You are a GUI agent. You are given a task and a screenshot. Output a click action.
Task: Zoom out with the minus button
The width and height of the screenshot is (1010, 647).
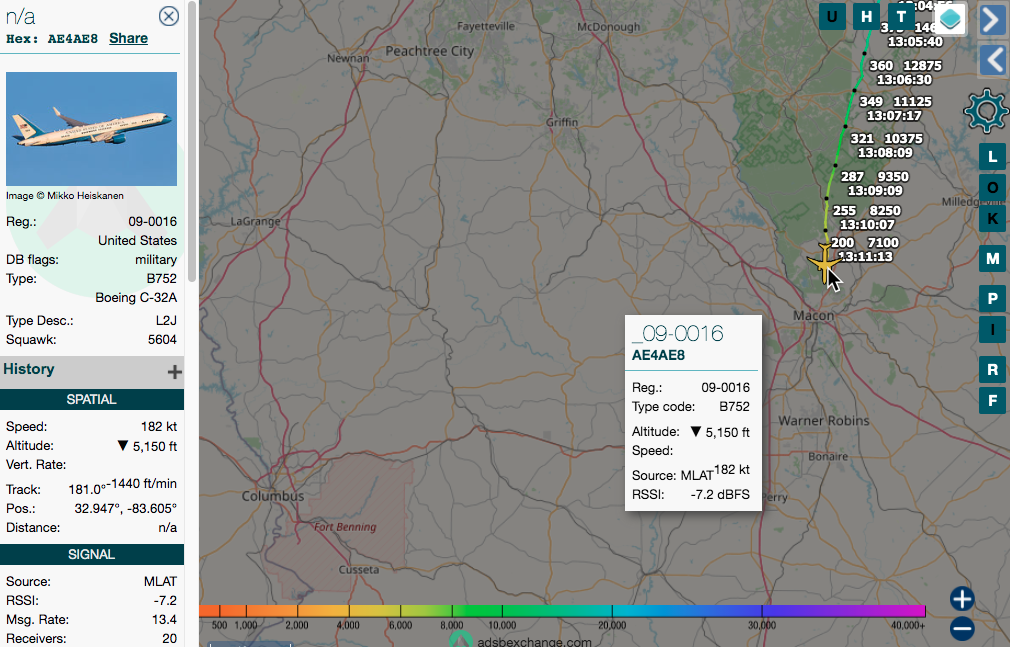click(x=962, y=628)
